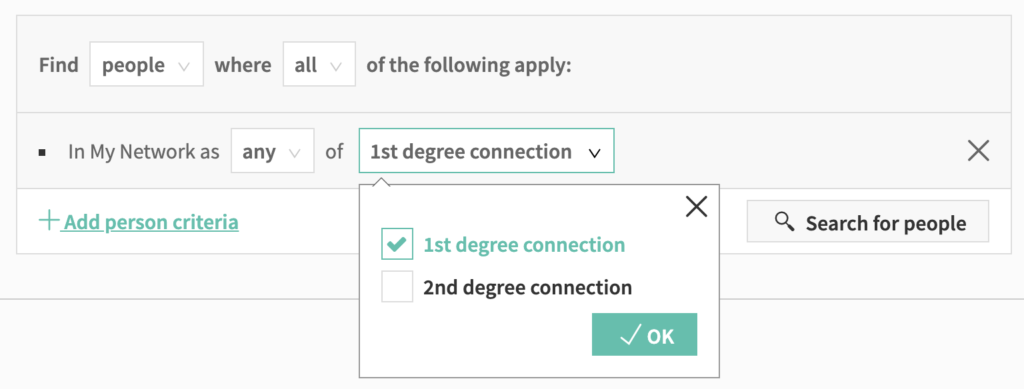Click the arrow in the 1st degree connection box
1024x389 pixels.
pyautogui.click(x=594, y=153)
